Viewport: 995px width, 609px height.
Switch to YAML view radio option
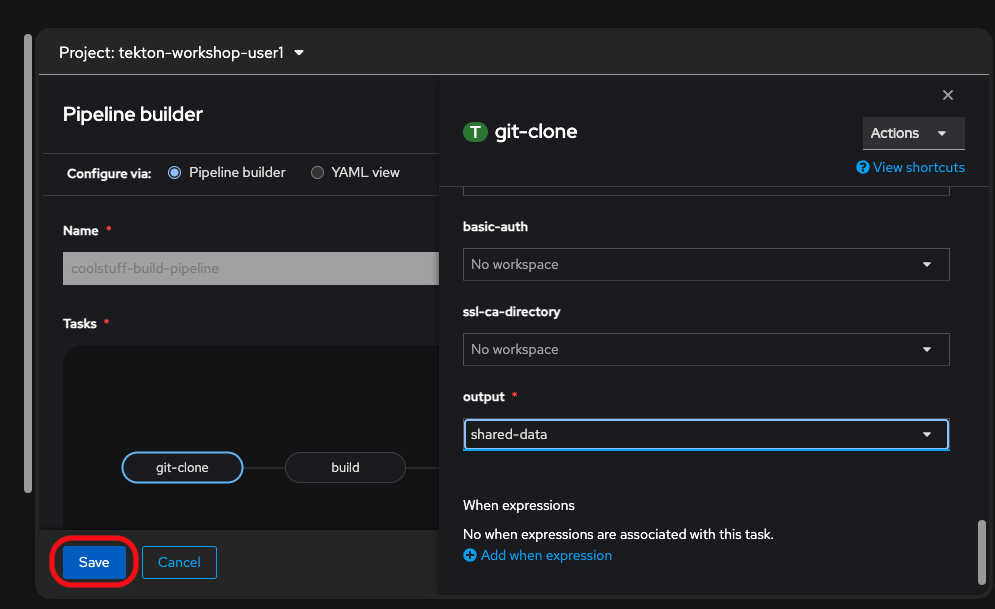point(318,172)
